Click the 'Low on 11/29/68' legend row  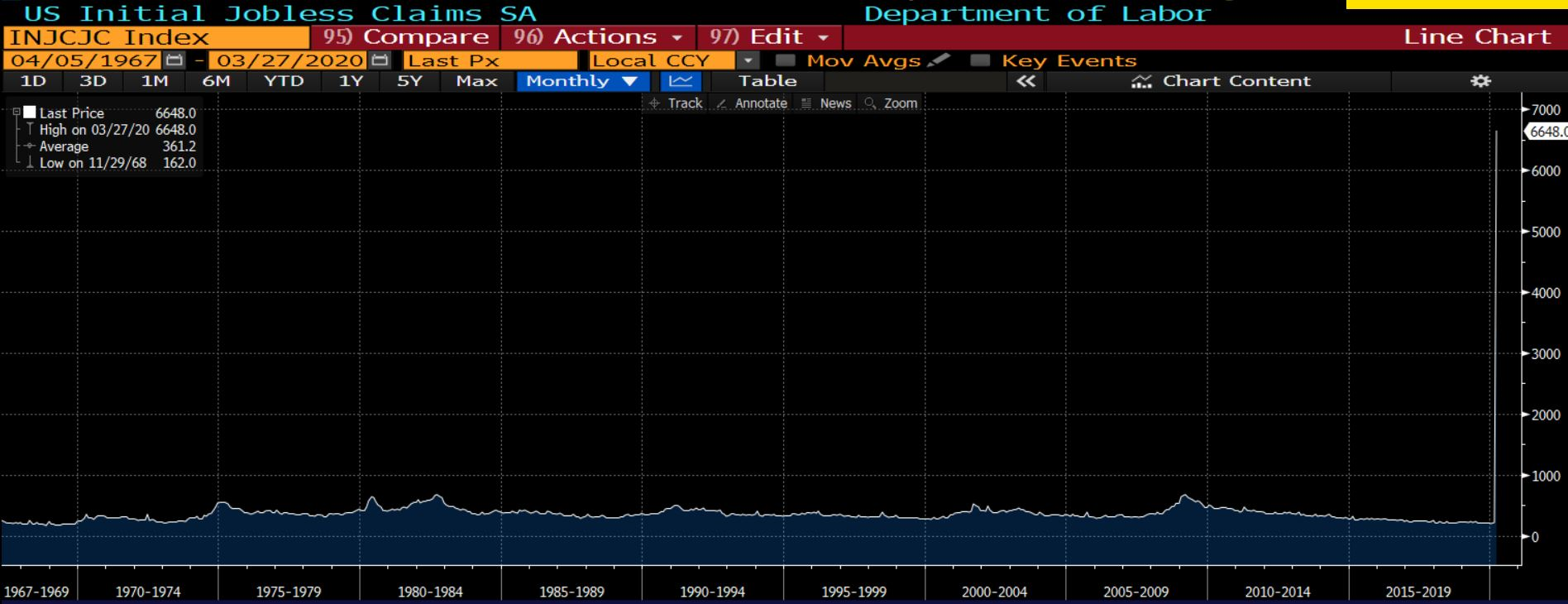(x=117, y=163)
